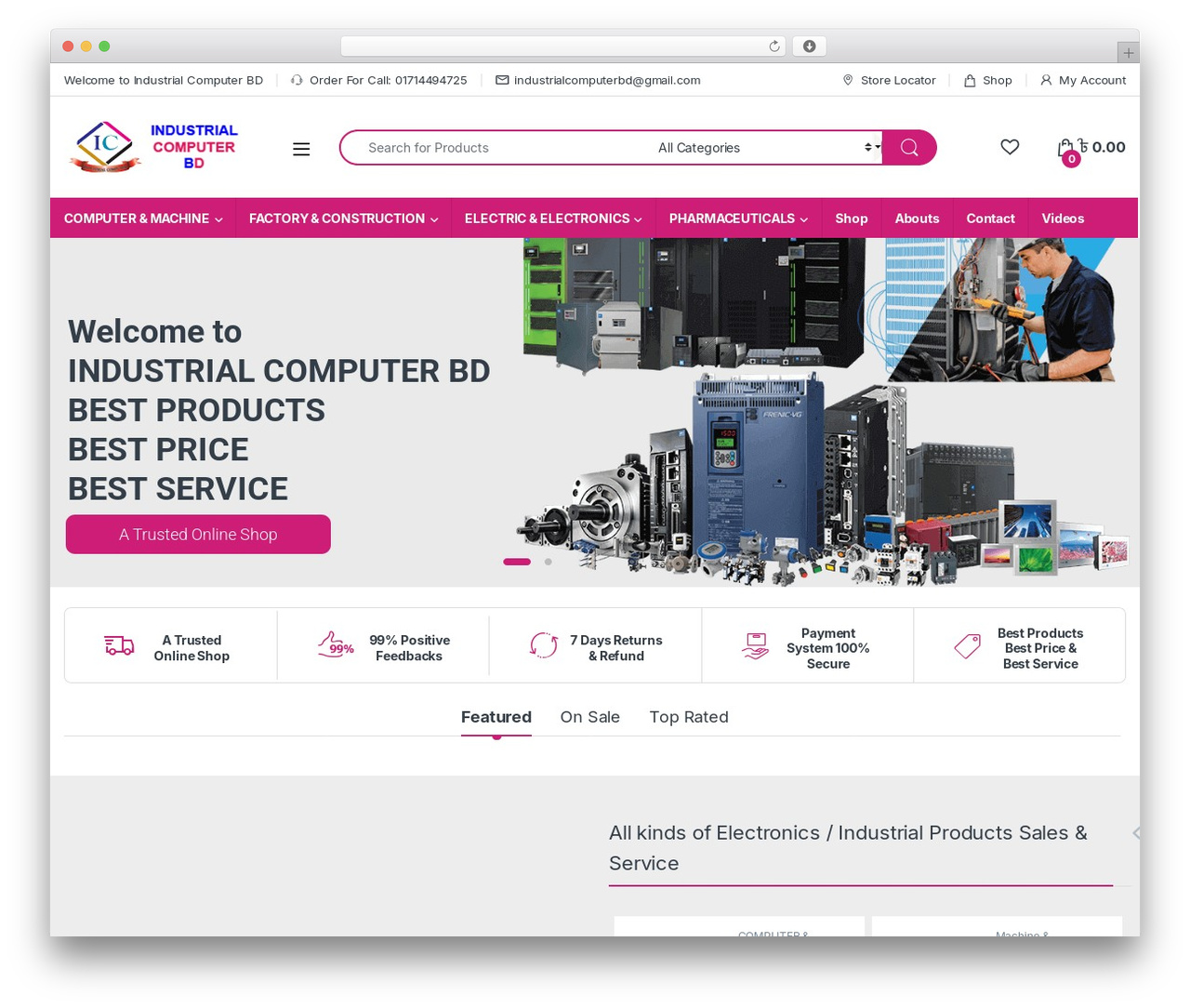Click the envelope email icon
The image size is (1190, 1008).
point(502,80)
